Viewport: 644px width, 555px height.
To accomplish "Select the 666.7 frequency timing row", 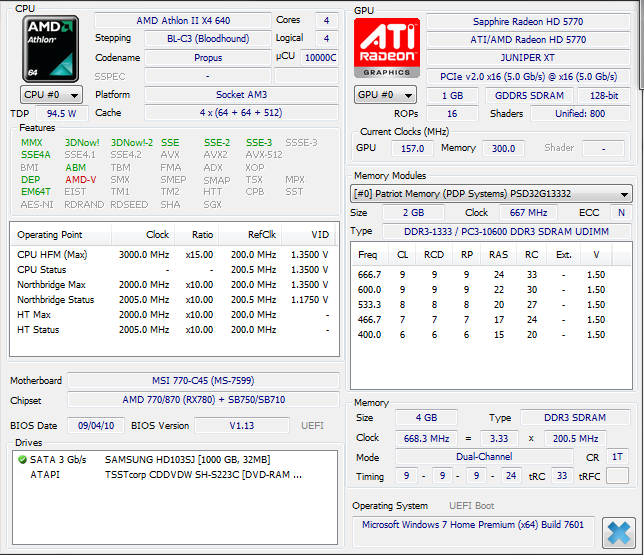I will pyautogui.click(x=491, y=274).
